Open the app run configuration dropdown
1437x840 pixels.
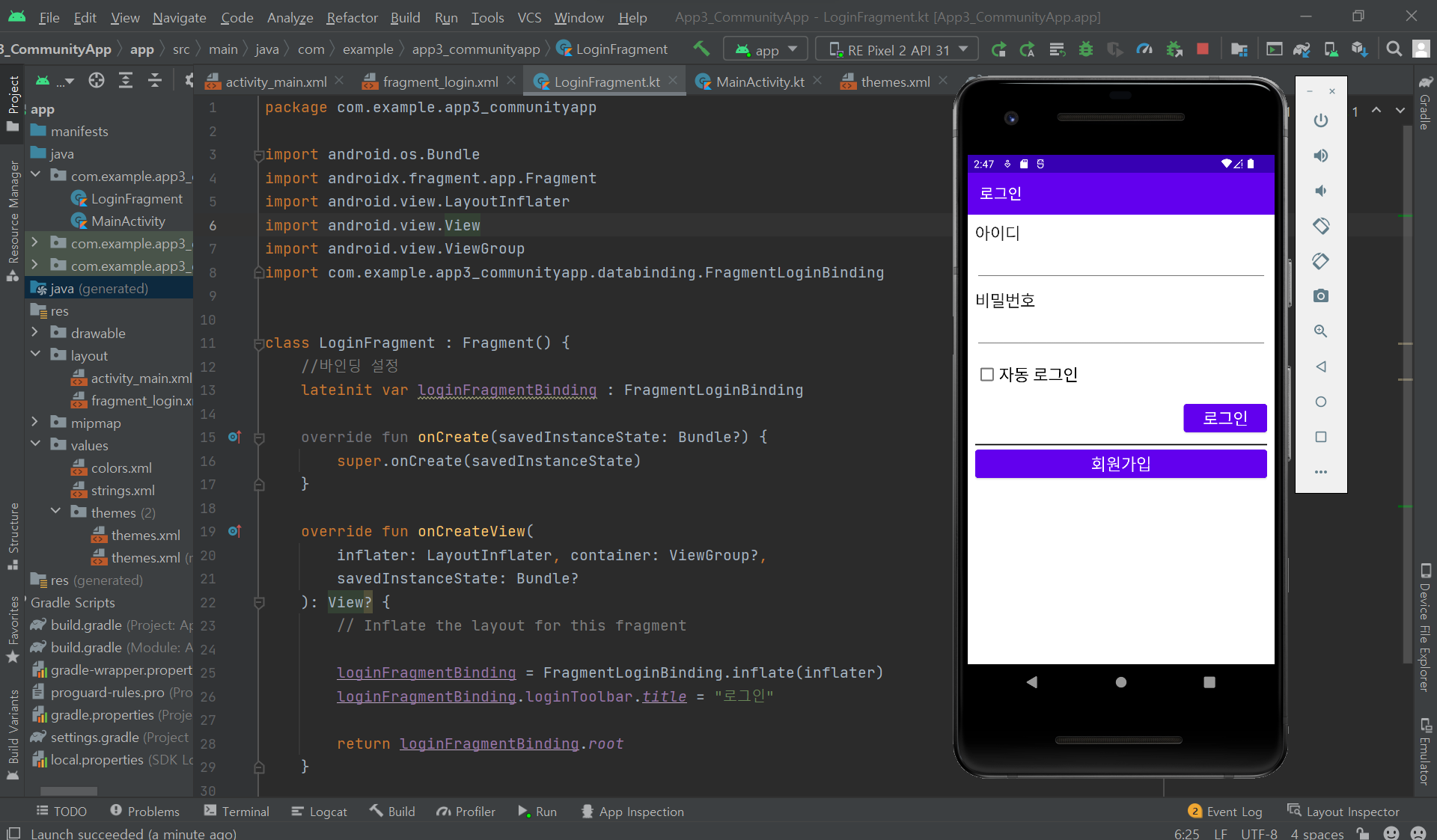tap(766, 49)
